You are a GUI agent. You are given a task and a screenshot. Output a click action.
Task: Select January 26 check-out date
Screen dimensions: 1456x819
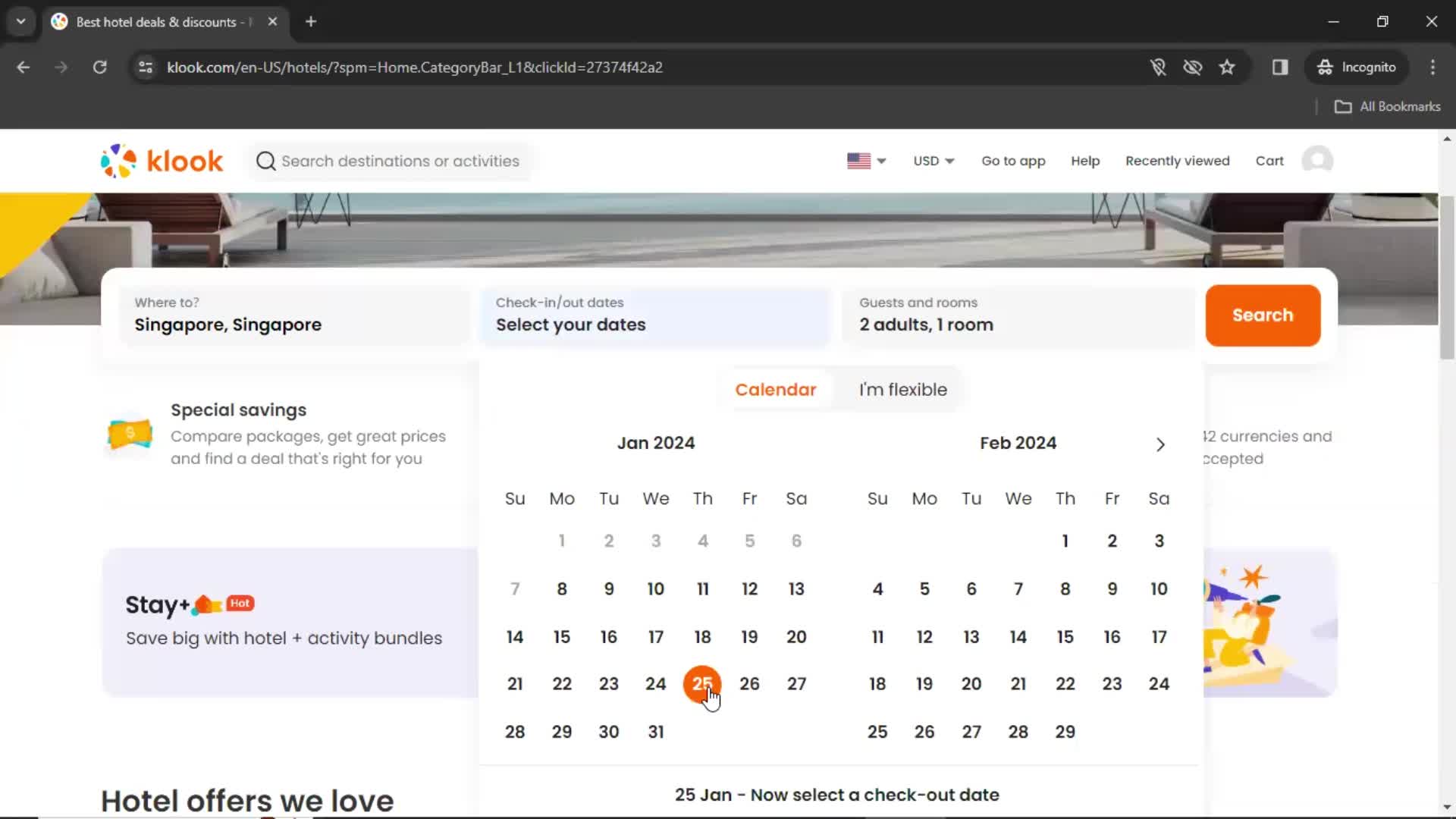coord(749,684)
